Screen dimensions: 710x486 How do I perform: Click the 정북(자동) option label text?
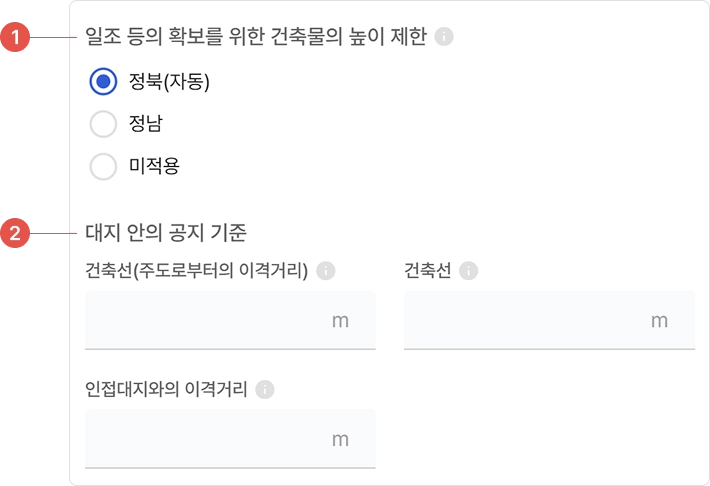coord(169,82)
